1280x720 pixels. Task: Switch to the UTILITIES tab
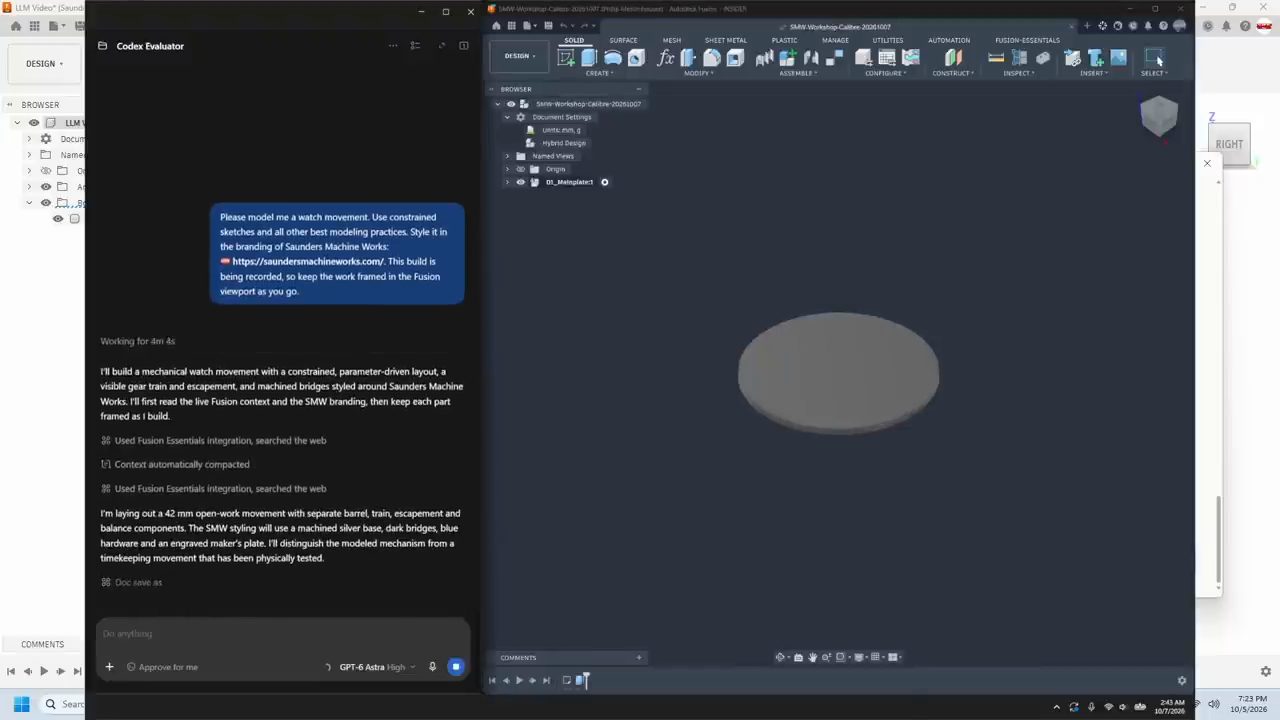pyautogui.click(x=888, y=40)
